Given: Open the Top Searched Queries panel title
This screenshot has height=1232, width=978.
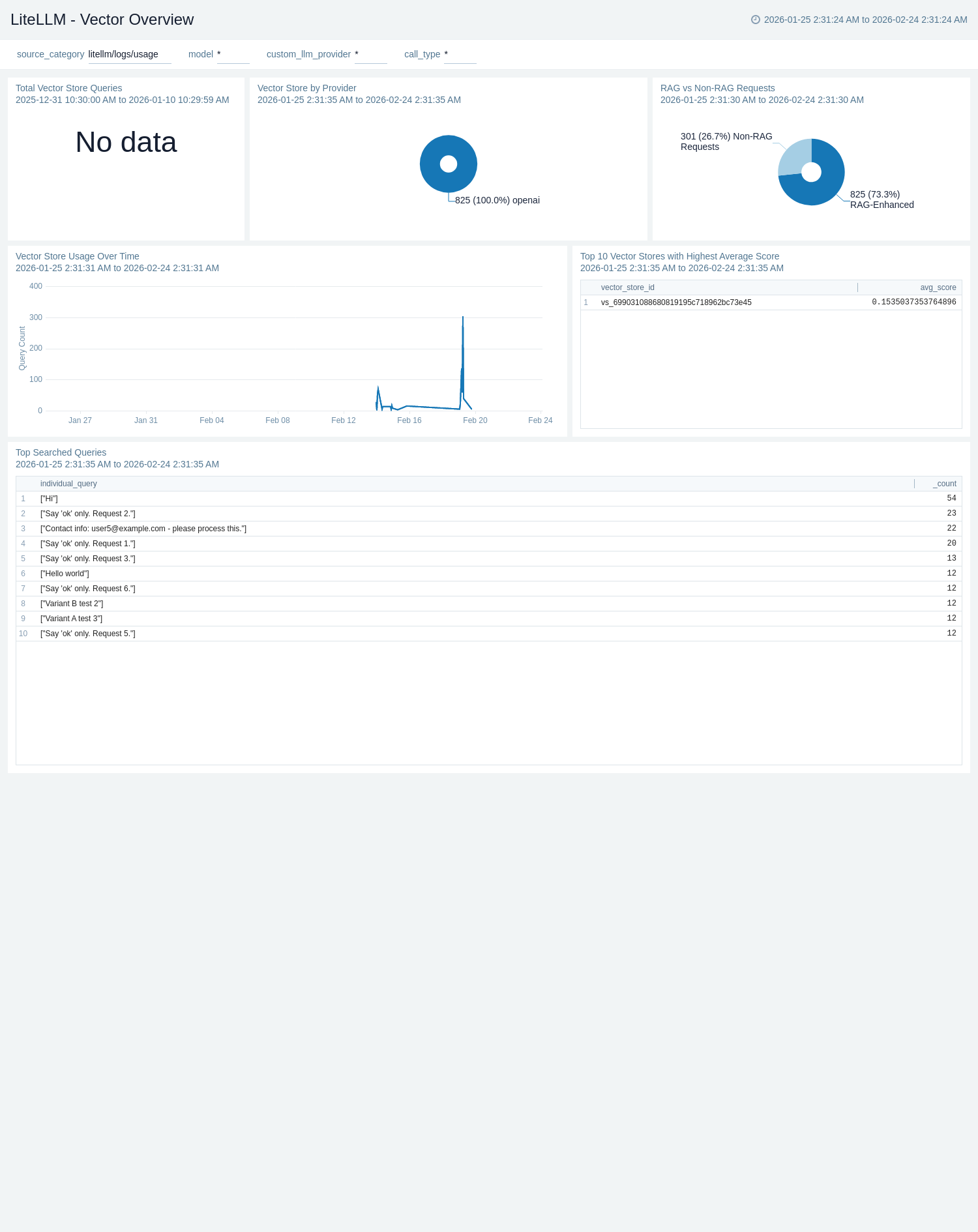Looking at the screenshot, I should (61, 452).
